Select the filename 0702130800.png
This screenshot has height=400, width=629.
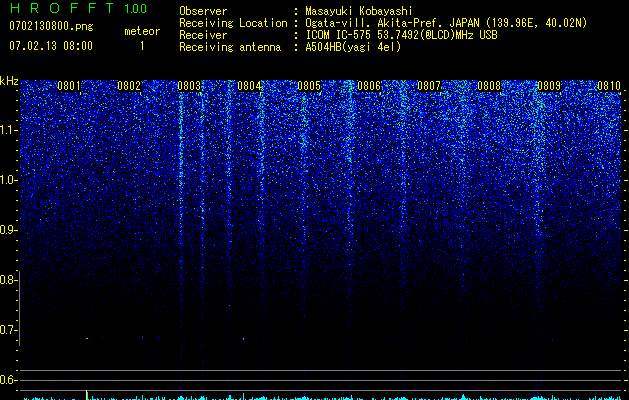point(51,26)
